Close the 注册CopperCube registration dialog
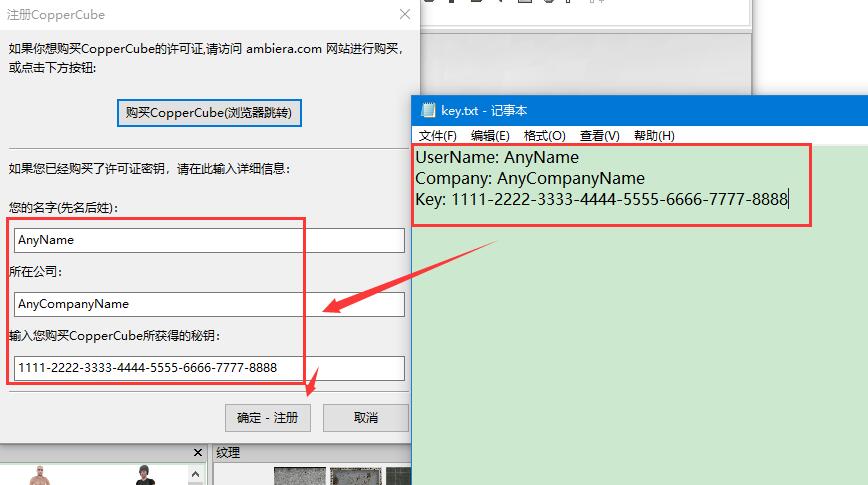The image size is (868, 485). pos(405,14)
